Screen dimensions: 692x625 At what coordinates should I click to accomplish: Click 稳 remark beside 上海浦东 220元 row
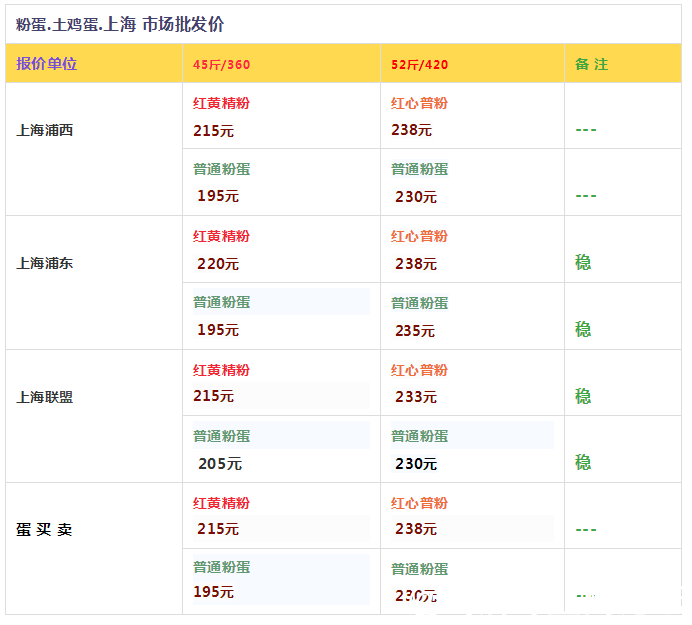point(583,263)
